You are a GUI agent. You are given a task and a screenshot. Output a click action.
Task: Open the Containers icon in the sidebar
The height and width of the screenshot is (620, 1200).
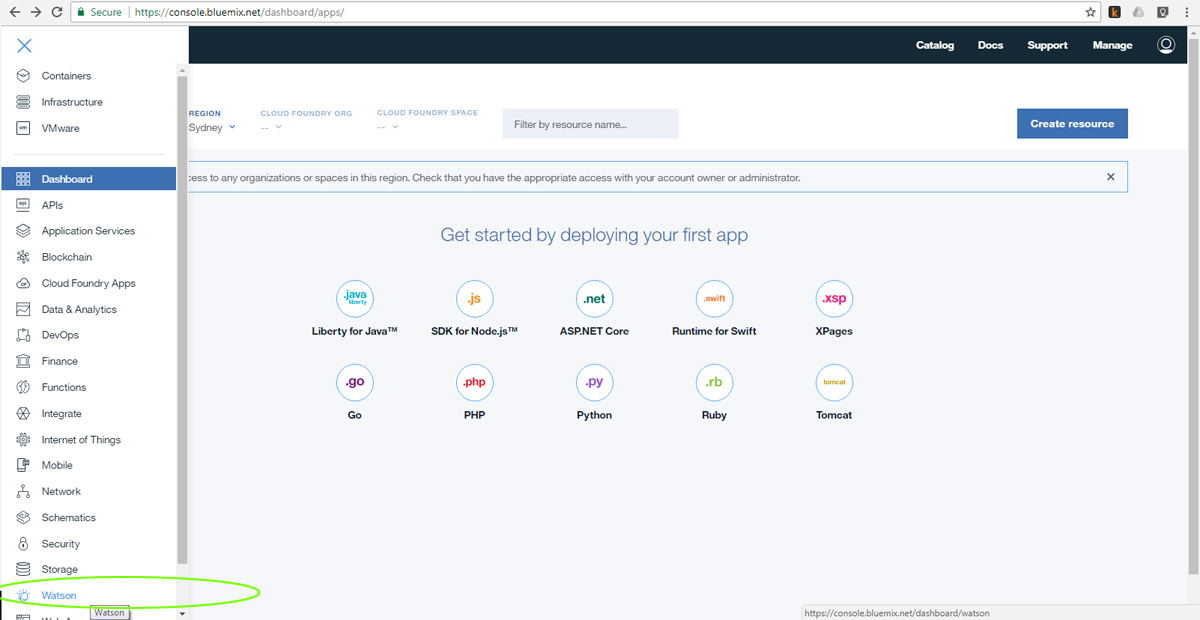click(x=23, y=76)
